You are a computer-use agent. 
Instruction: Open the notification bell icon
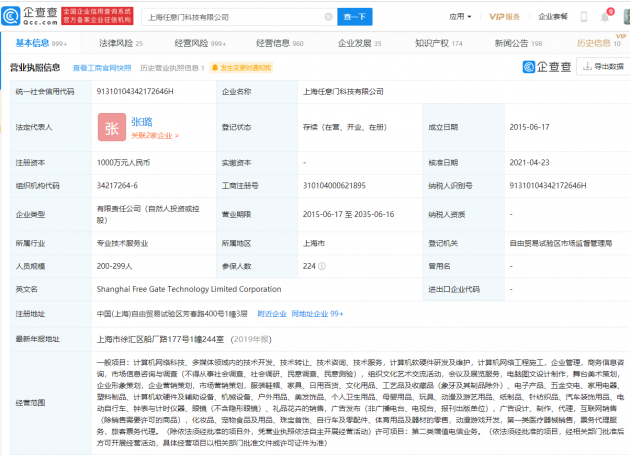605,17
